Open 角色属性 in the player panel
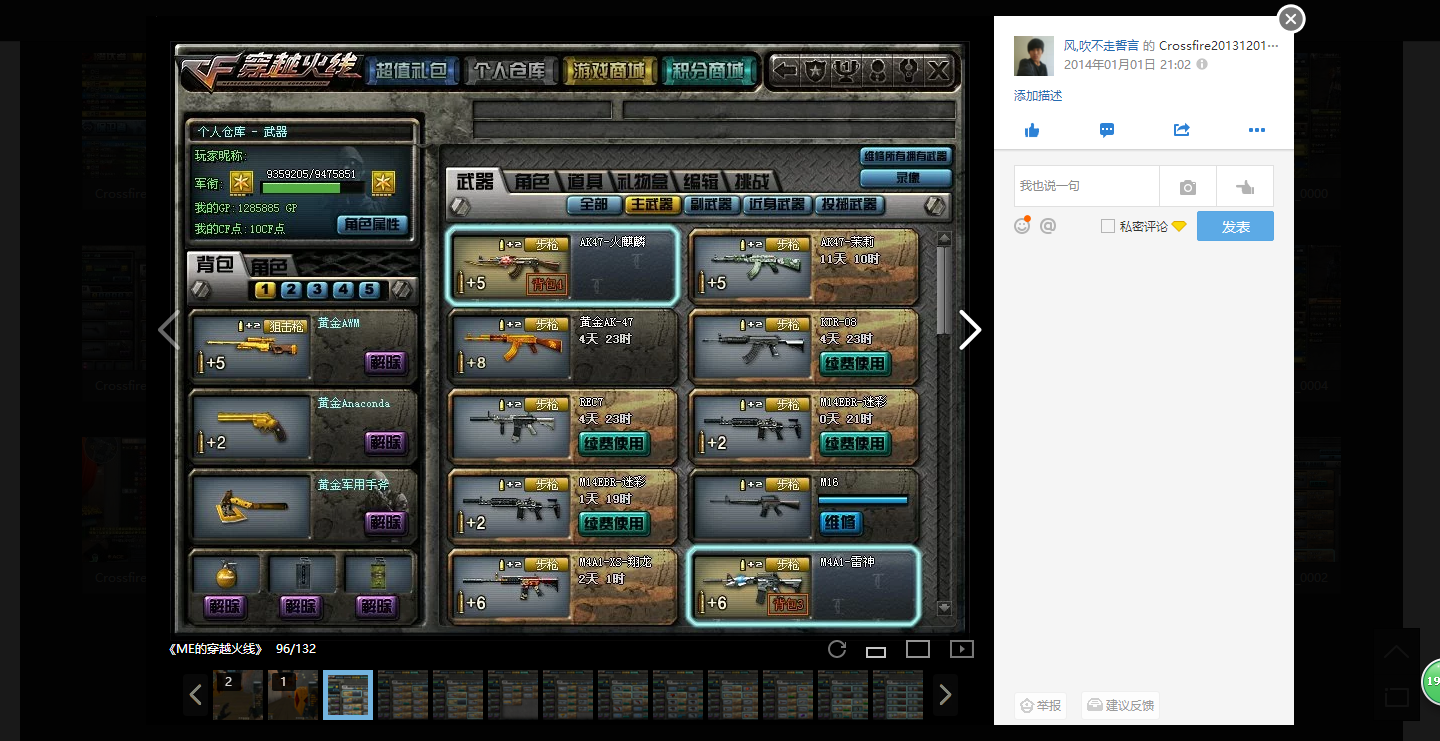 372,224
